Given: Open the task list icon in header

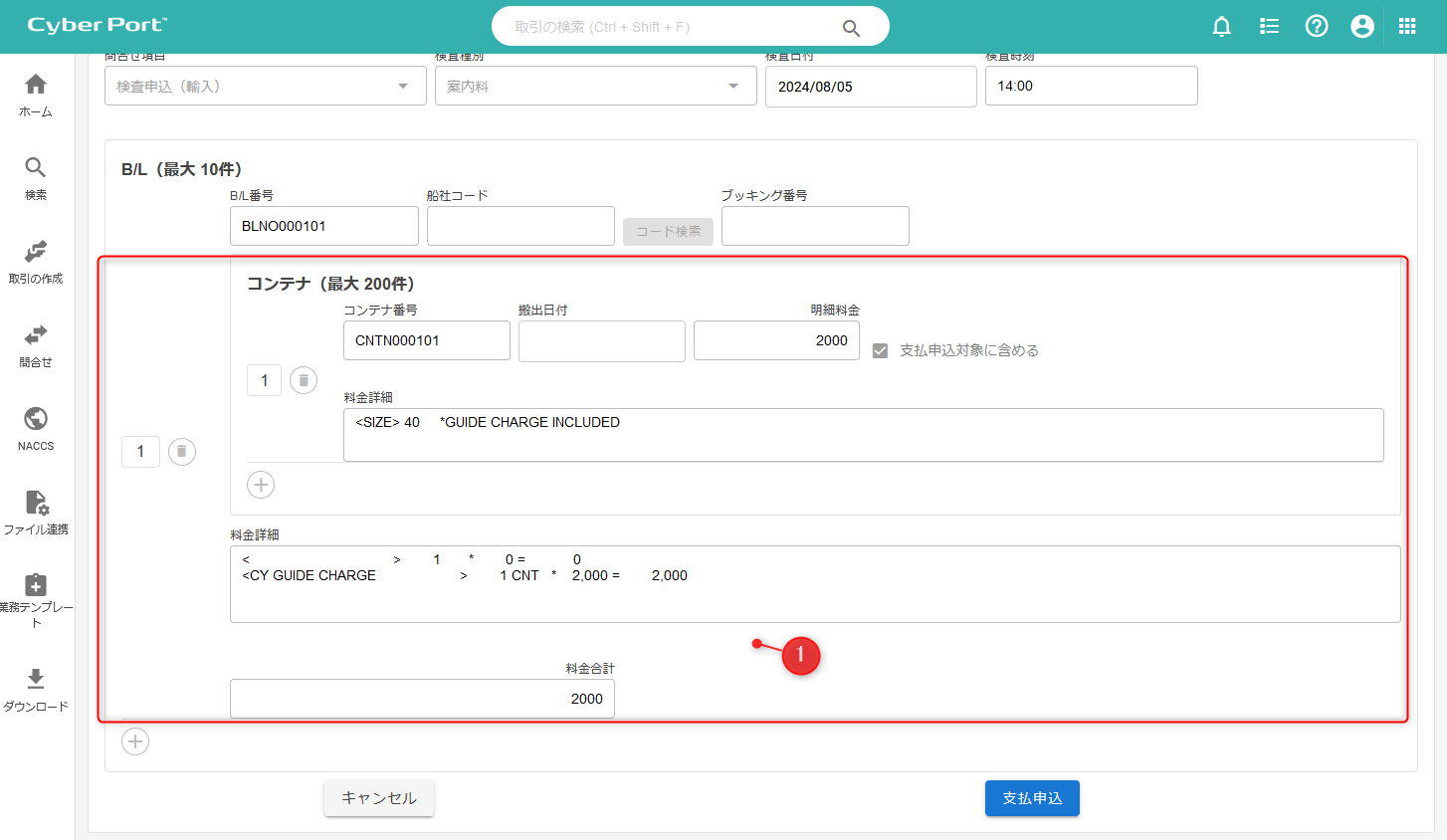Looking at the screenshot, I should coord(1269,27).
